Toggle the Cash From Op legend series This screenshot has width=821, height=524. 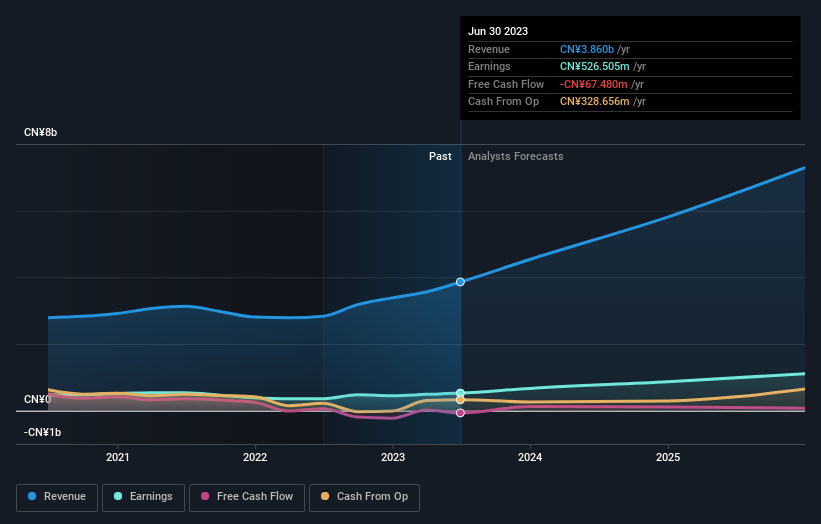pyautogui.click(x=364, y=497)
